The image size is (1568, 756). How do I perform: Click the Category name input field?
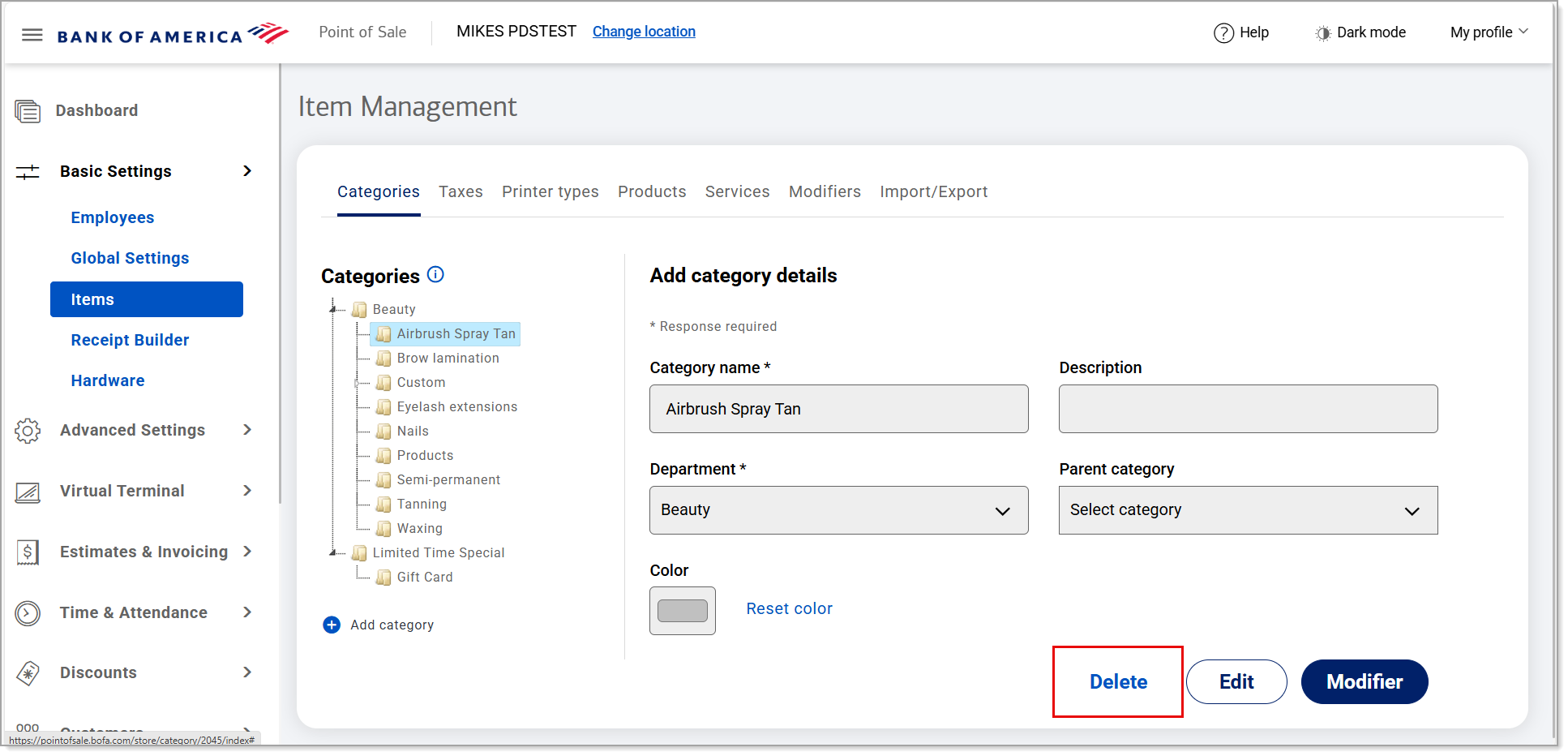838,409
